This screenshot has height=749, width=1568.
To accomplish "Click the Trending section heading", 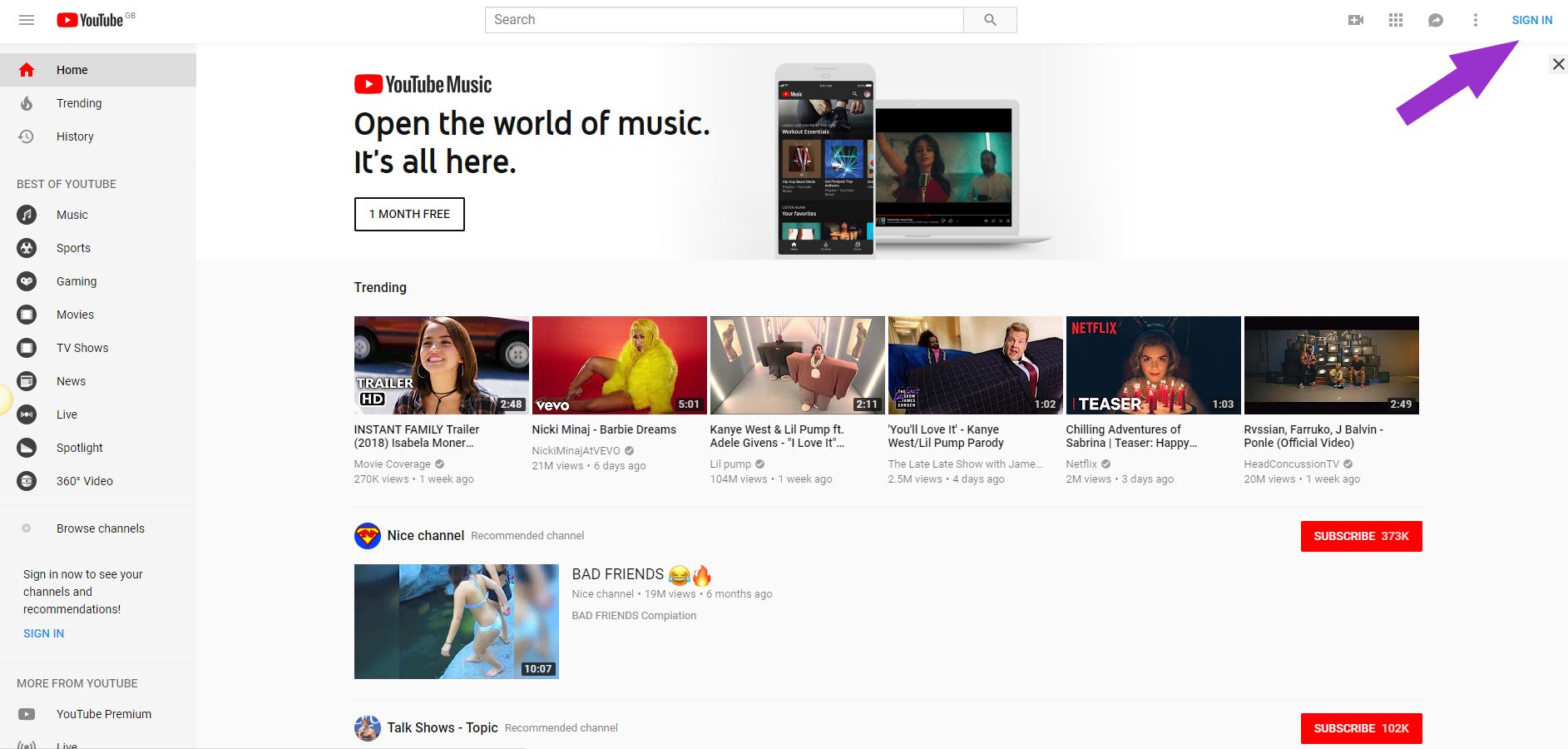I will click(380, 287).
